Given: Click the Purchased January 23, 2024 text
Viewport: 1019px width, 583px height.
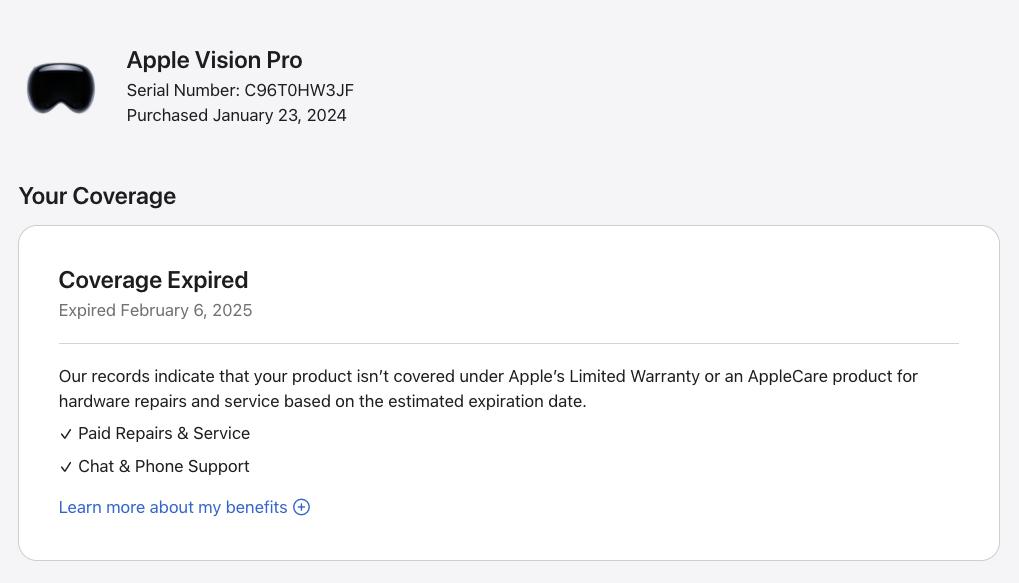Looking at the screenshot, I should tap(236, 115).
